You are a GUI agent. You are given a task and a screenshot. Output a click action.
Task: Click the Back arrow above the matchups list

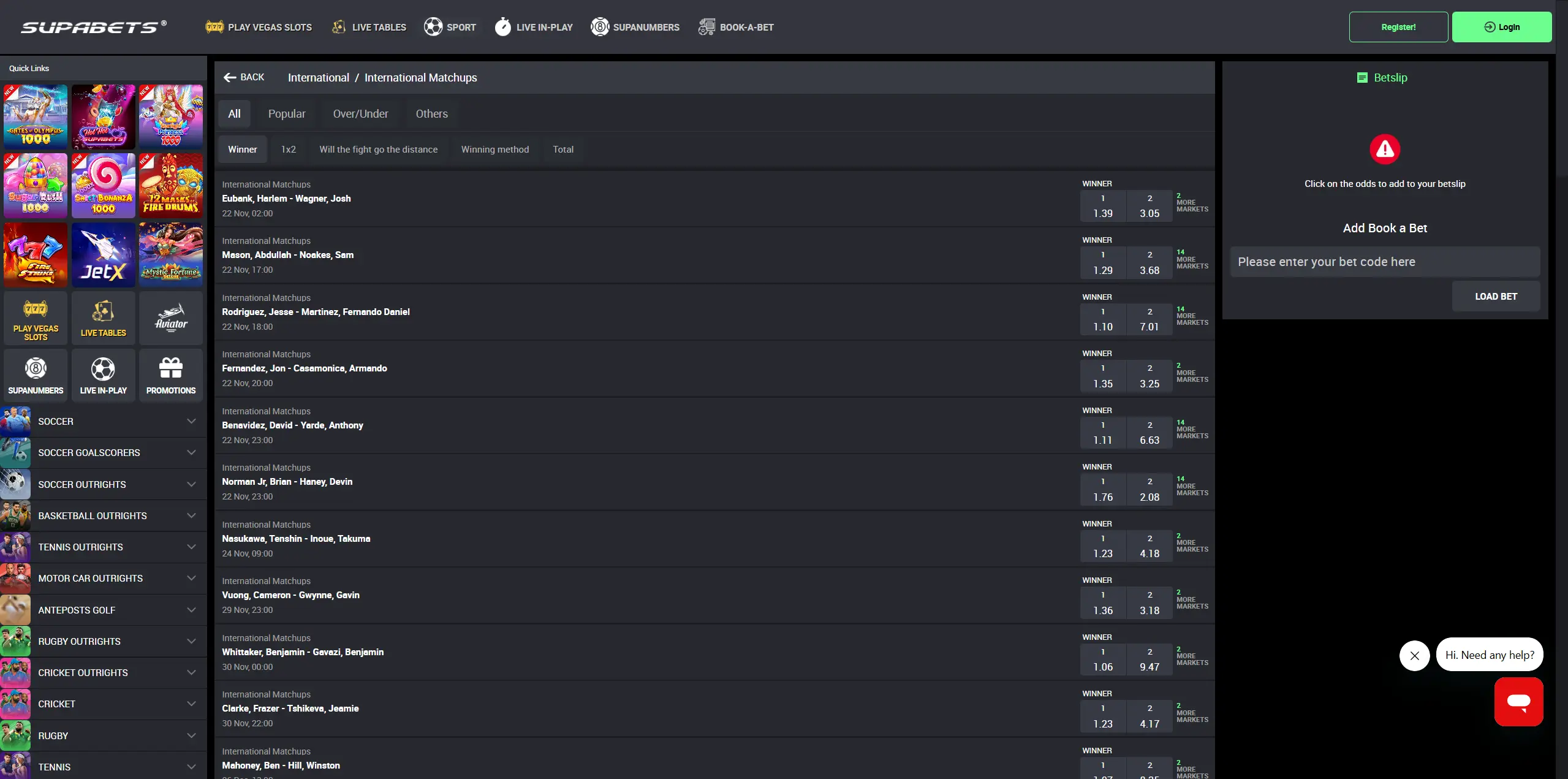pos(230,77)
